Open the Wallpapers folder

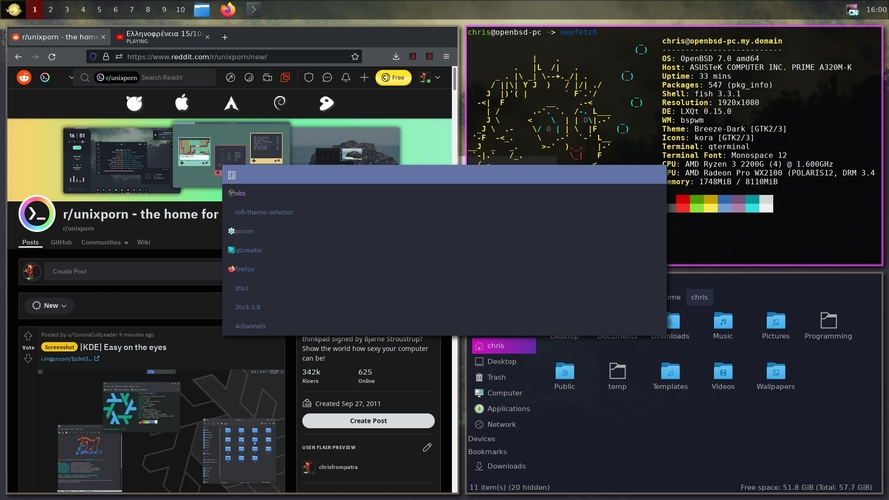(x=775, y=376)
